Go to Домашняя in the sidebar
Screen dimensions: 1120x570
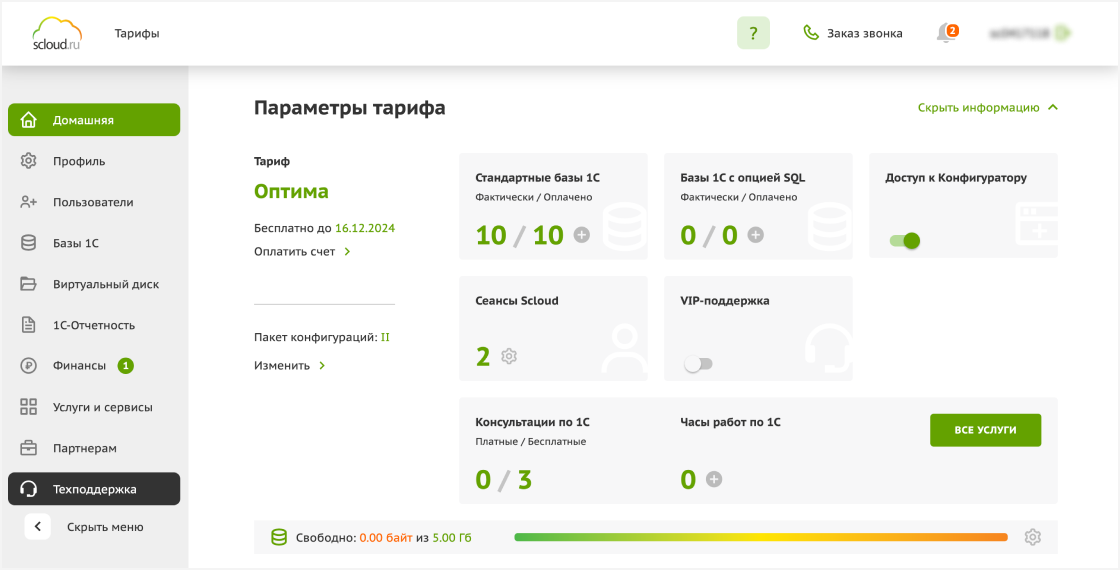[x=94, y=120]
